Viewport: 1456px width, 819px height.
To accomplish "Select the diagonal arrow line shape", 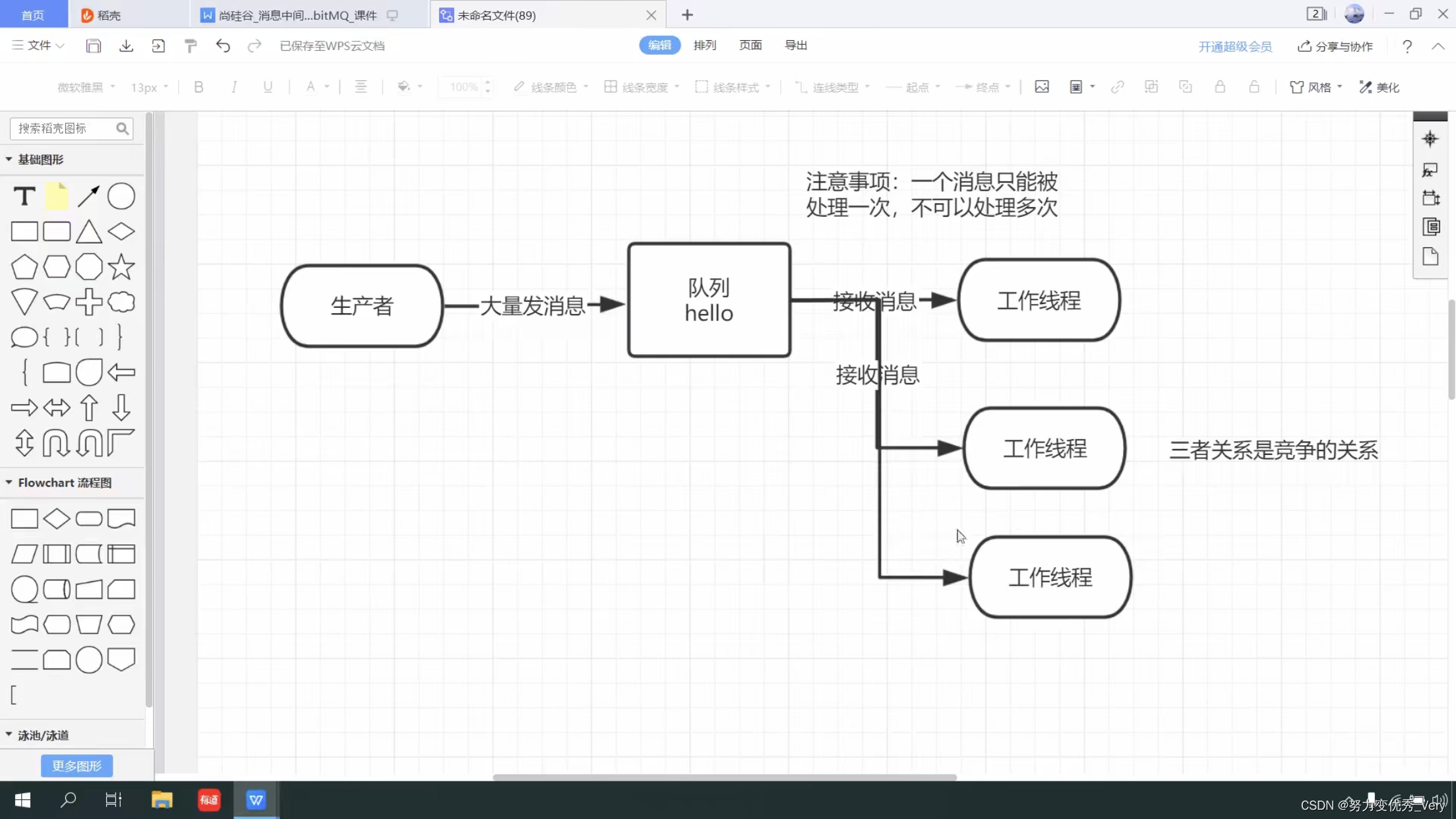I will 88,197.
